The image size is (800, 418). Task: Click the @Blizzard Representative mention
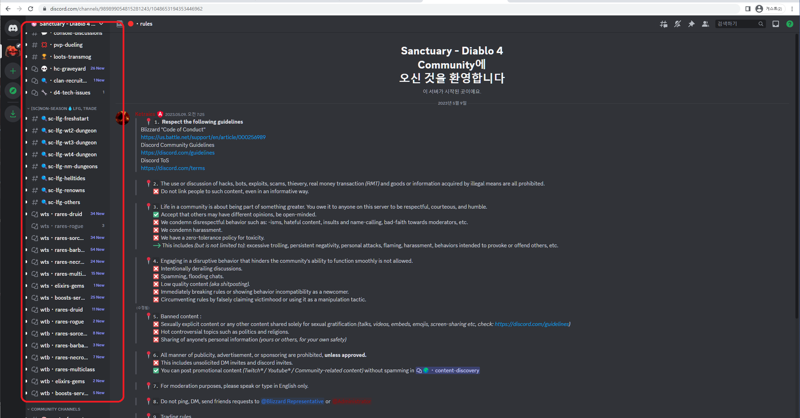[292, 402]
